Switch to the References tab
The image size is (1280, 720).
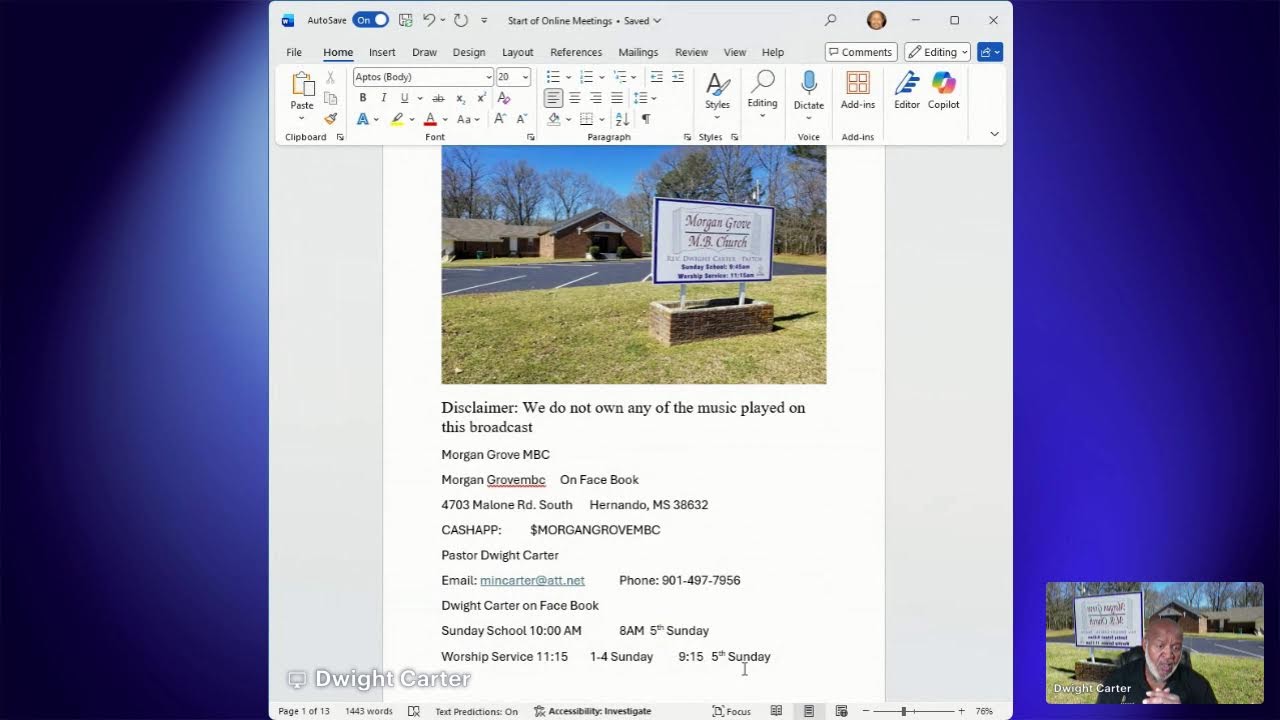[576, 52]
